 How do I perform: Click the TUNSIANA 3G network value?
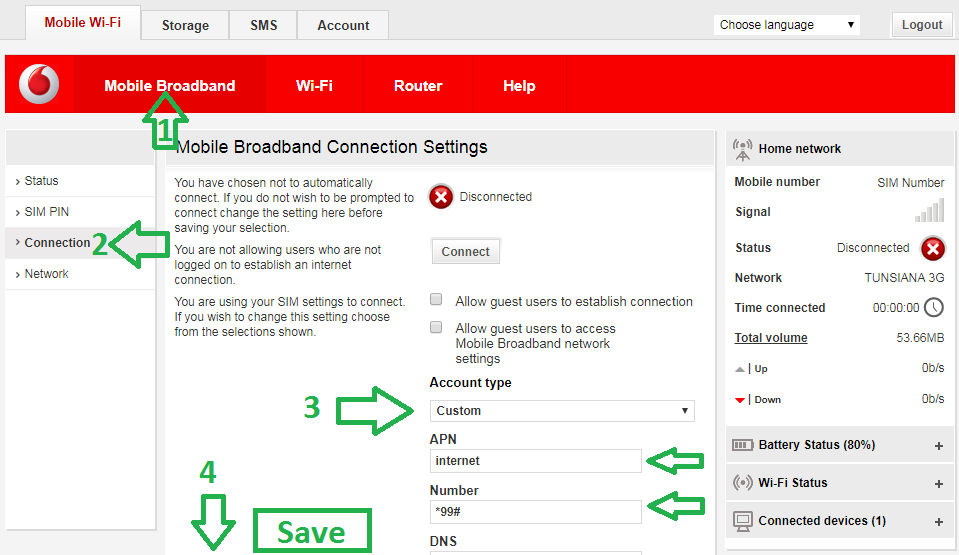pyautogui.click(x=904, y=278)
